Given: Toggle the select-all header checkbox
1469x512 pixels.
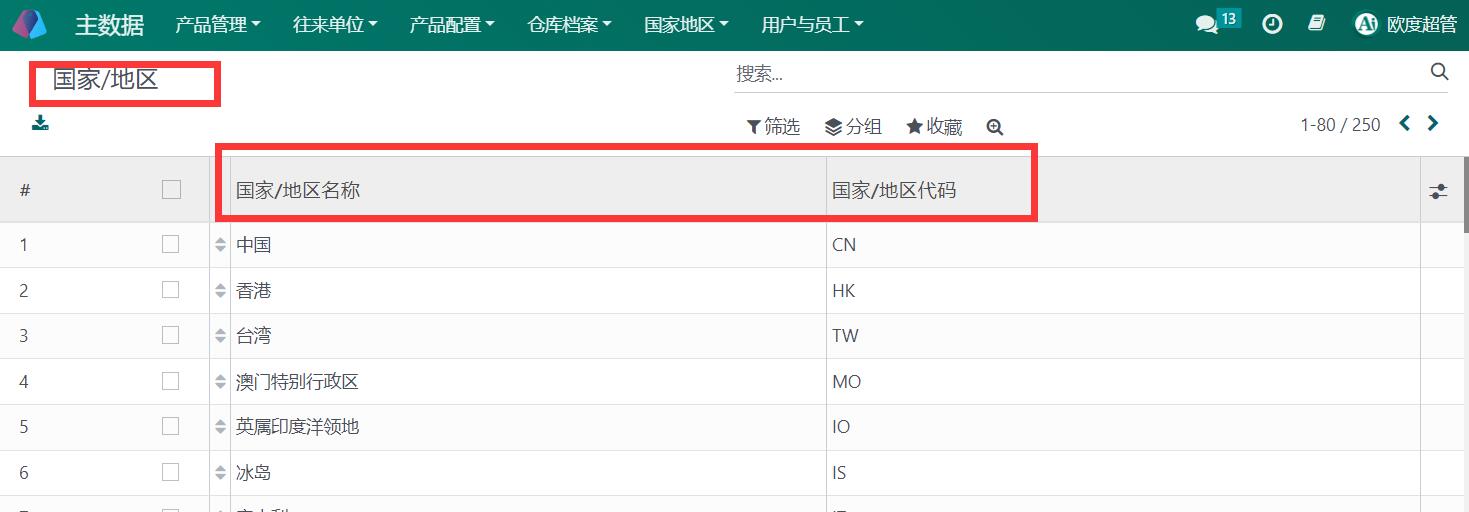Looking at the screenshot, I should point(171,189).
